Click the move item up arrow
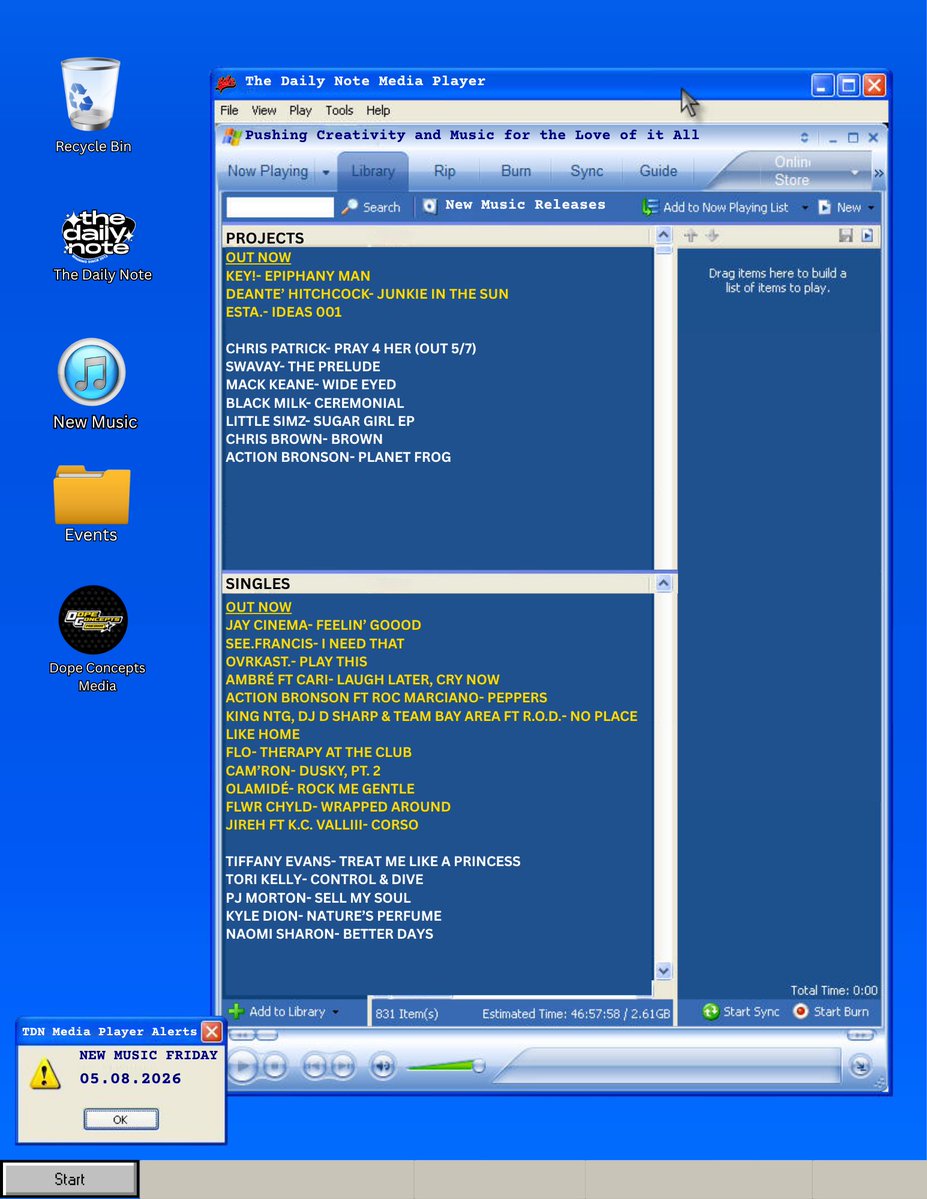Viewport: 927px width, 1199px height. (x=691, y=236)
